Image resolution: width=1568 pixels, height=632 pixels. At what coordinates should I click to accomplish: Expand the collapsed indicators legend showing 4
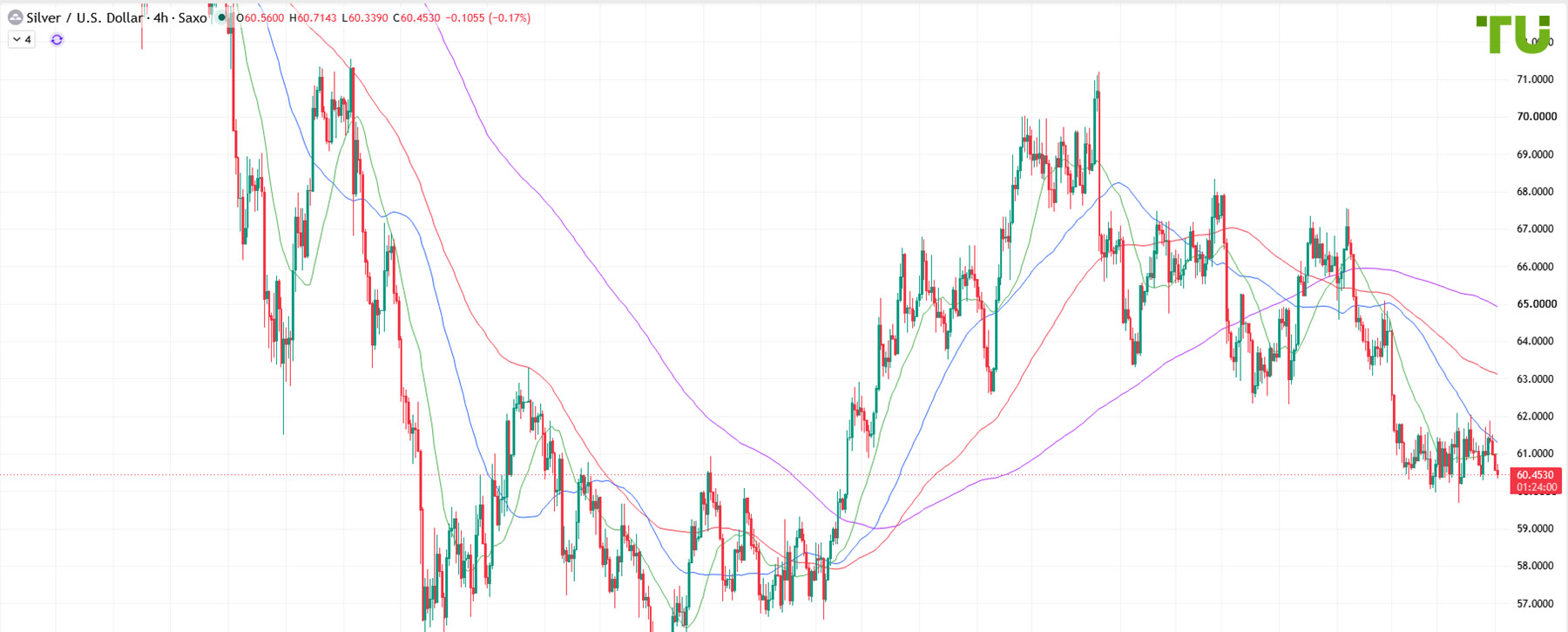click(22, 39)
